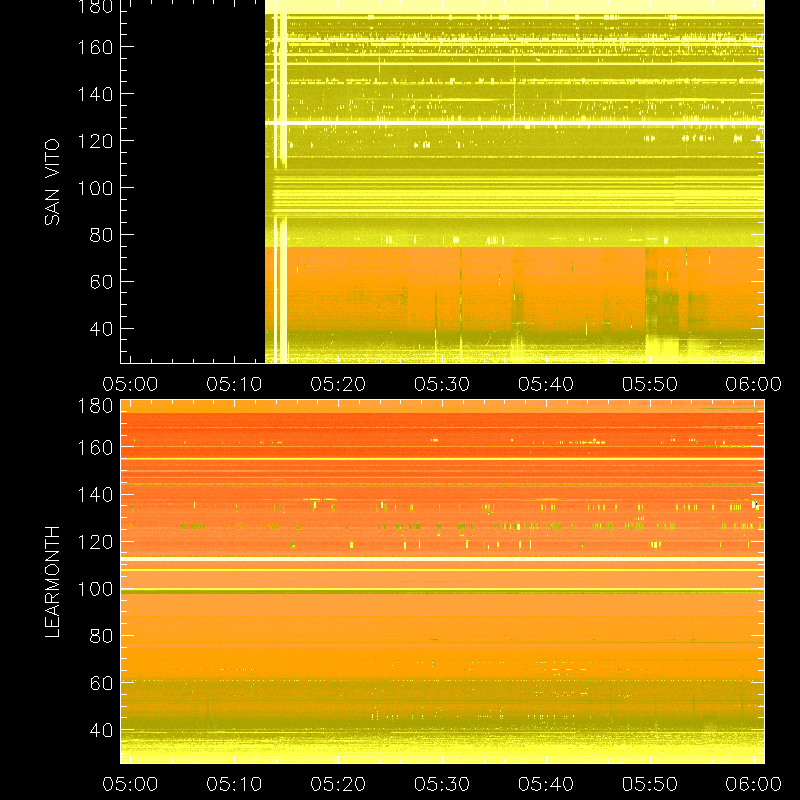Select the 120 tick label on San Vito plot
This screenshot has width=800, height=800.
point(95,141)
